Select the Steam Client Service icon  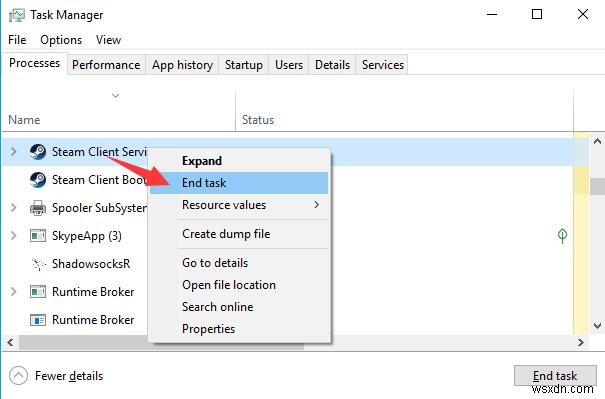pyautogui.click(x=38, y=152)
